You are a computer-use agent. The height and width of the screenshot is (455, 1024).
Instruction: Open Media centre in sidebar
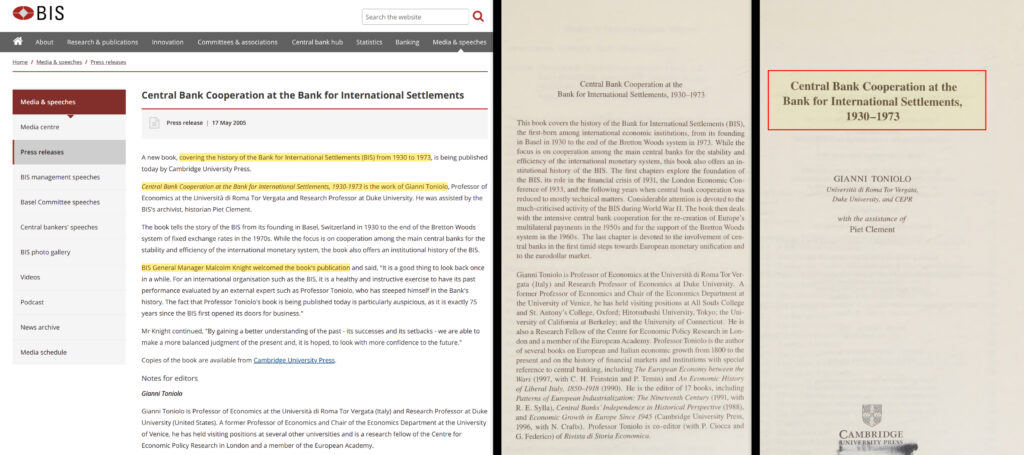click(x=69, y=127)
